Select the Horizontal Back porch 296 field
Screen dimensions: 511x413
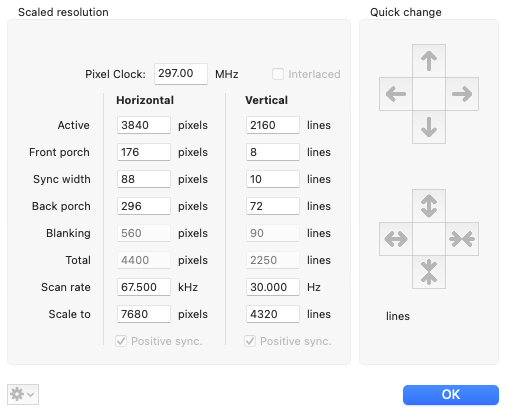[144, 206]
